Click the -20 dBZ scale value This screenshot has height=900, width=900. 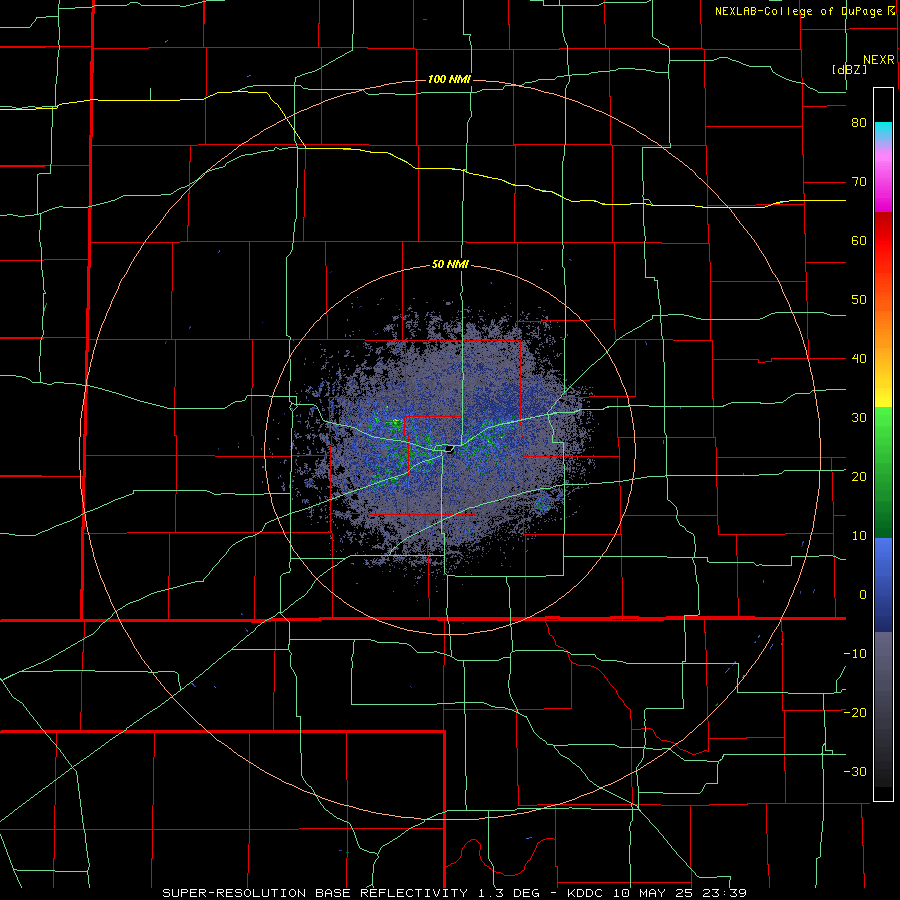tap(855, 713)
